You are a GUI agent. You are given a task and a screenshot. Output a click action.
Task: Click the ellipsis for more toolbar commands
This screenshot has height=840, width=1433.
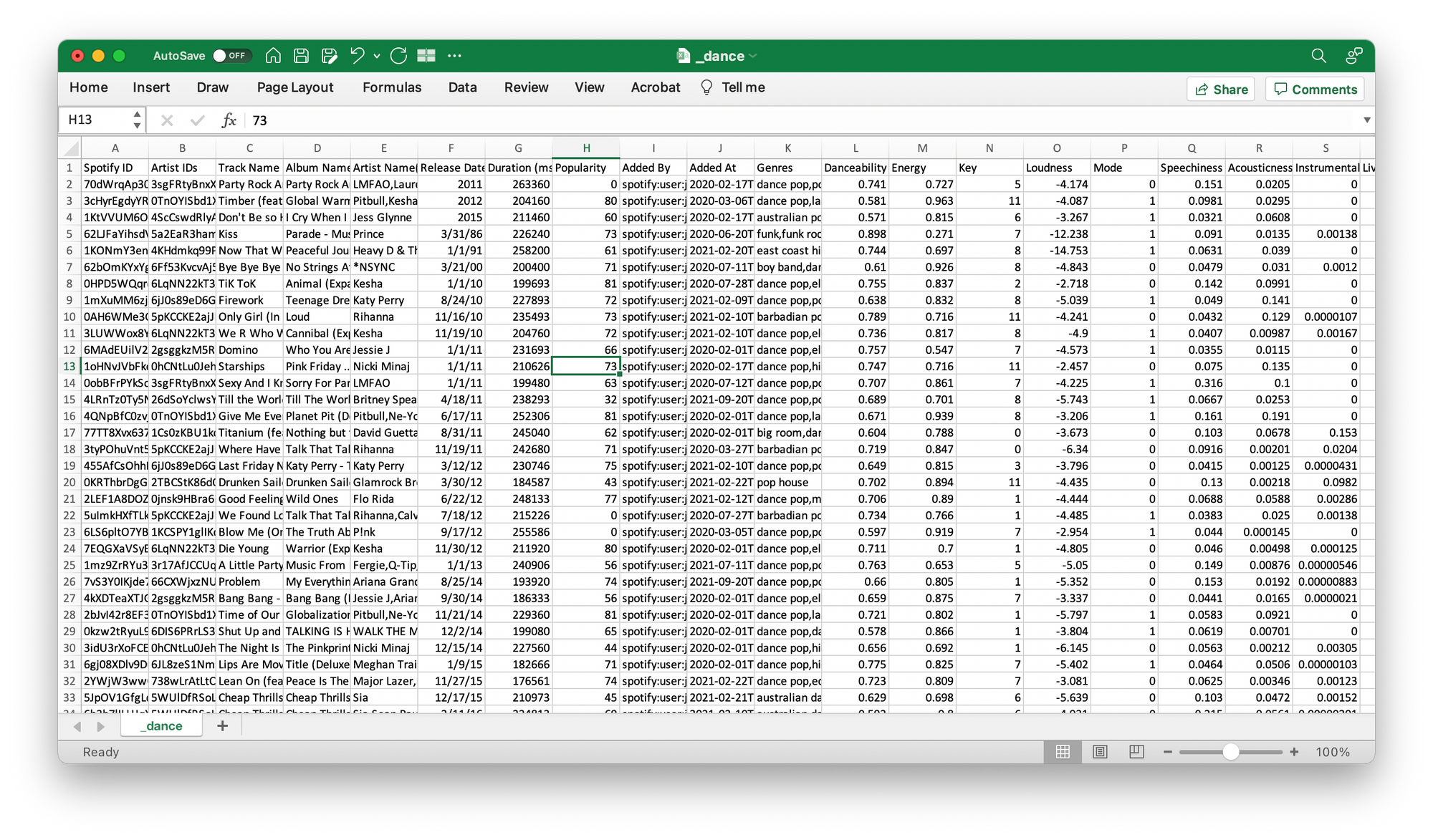[x=455, y=55]
